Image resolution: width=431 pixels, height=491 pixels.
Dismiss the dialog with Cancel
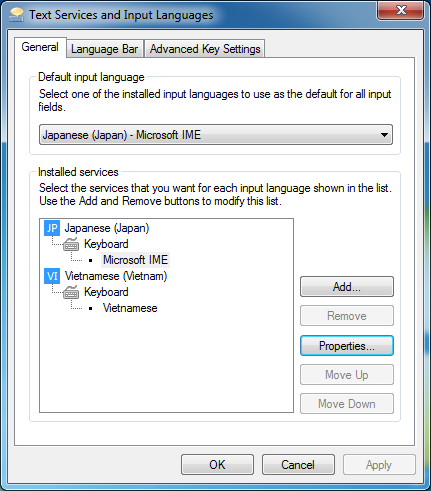coord(298,465)
